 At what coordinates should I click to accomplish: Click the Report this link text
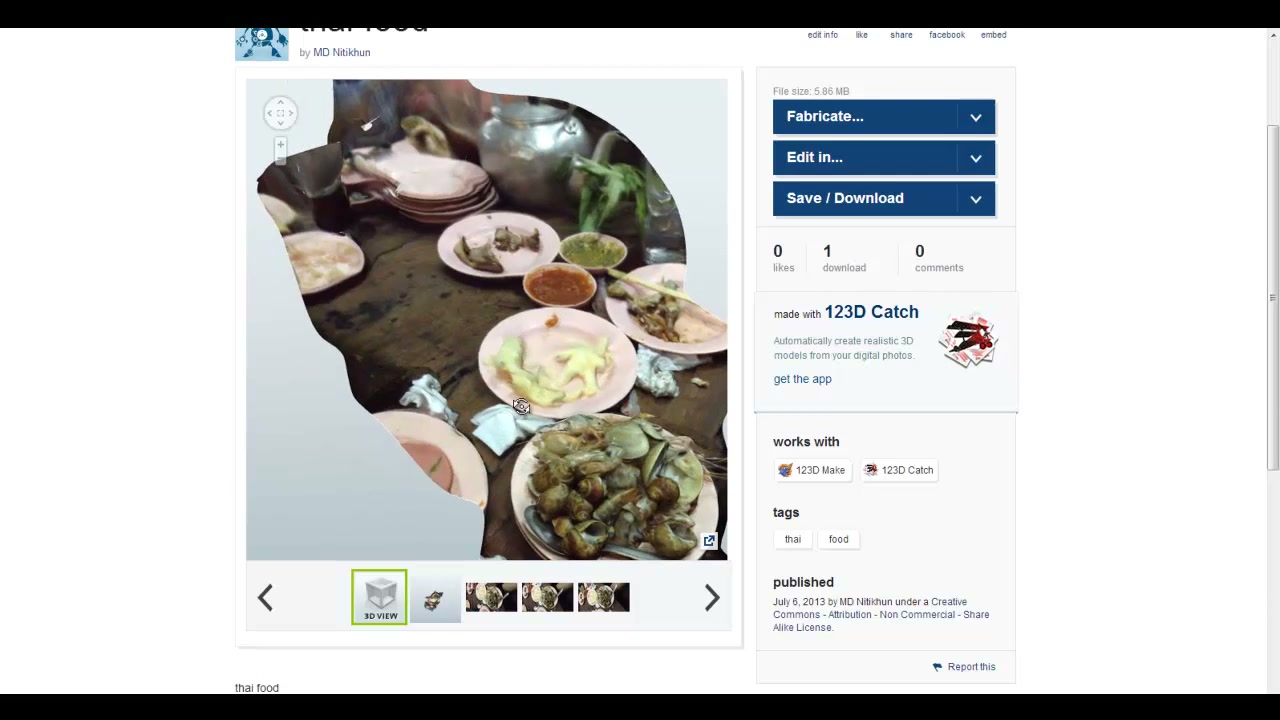971,667
